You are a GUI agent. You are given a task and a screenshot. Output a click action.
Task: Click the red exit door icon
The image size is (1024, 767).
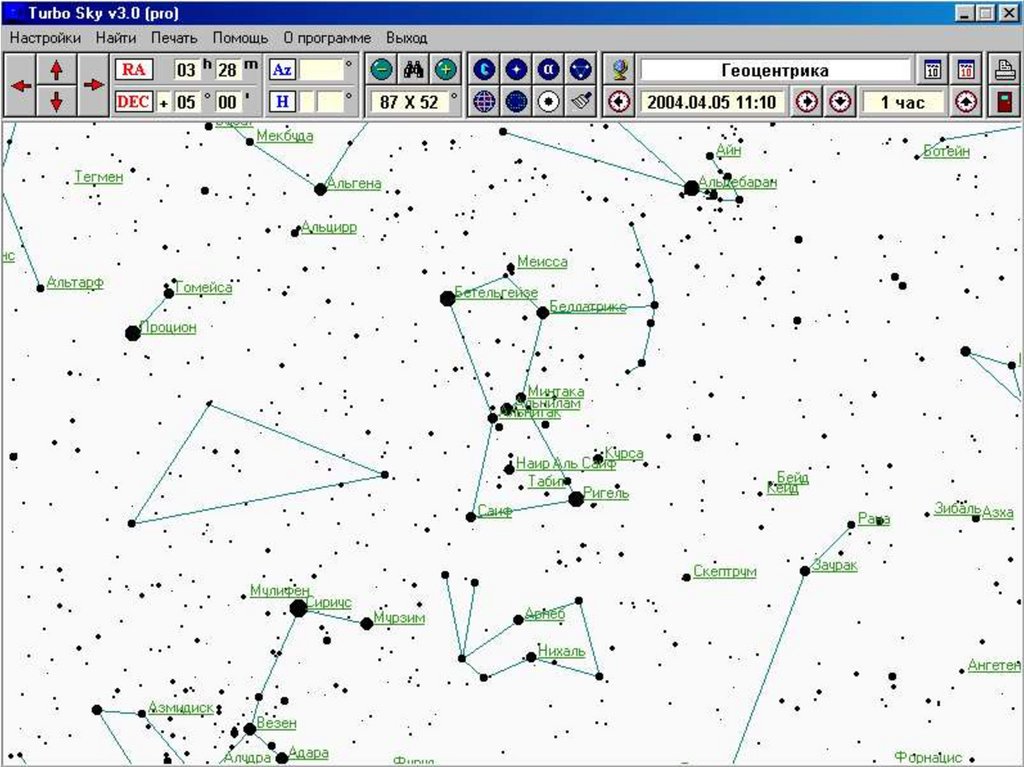pyautogui.click(x=1005, y=102)
